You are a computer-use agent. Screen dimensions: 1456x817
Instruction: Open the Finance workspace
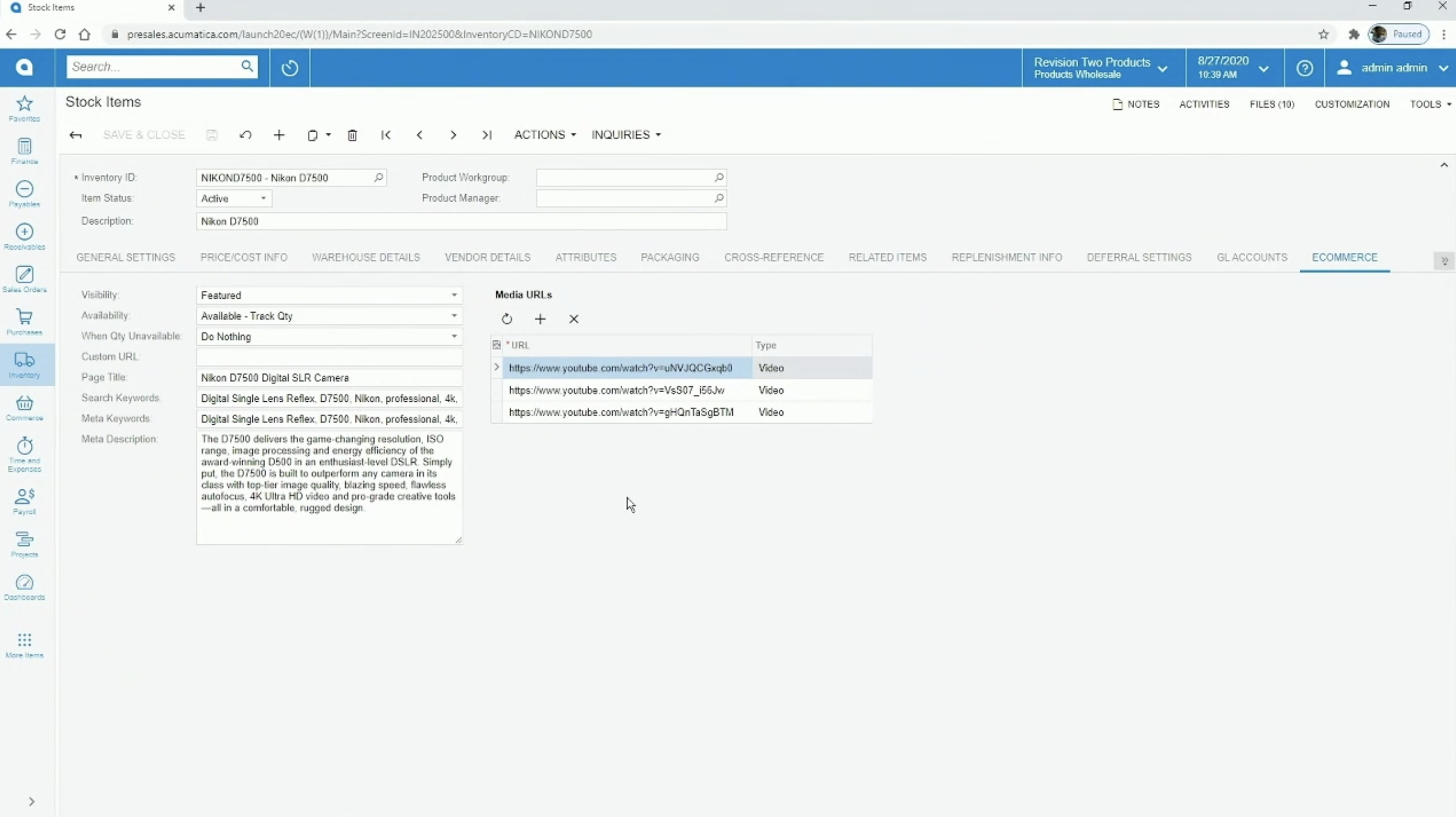24,151
